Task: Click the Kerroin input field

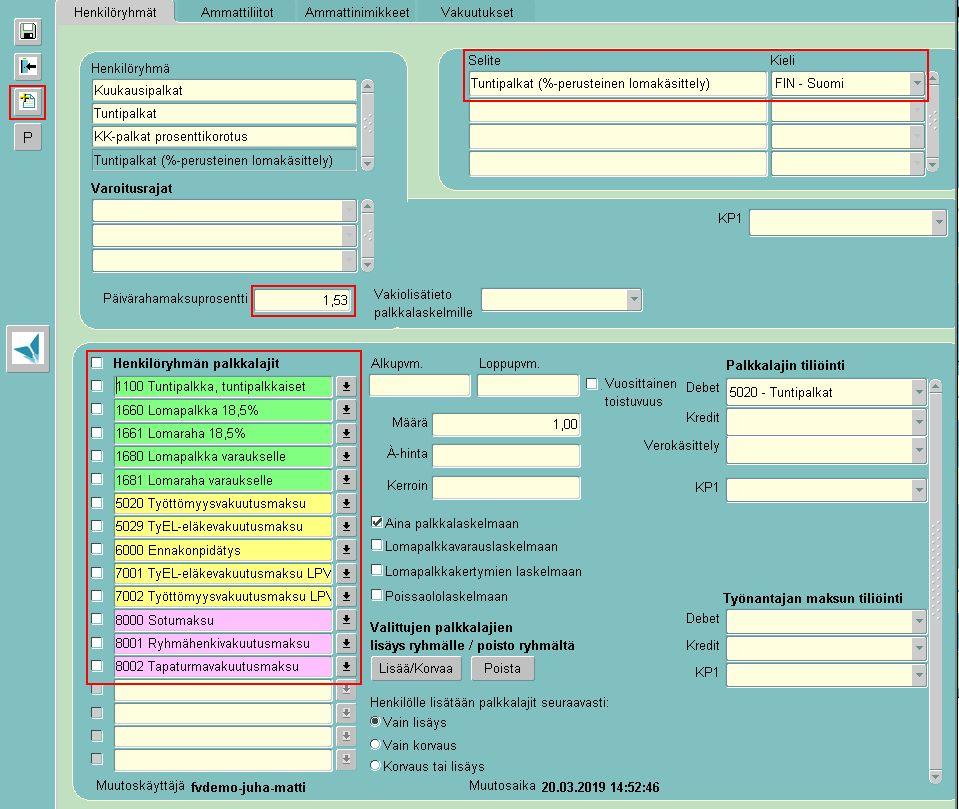Action: click(506, 487)
